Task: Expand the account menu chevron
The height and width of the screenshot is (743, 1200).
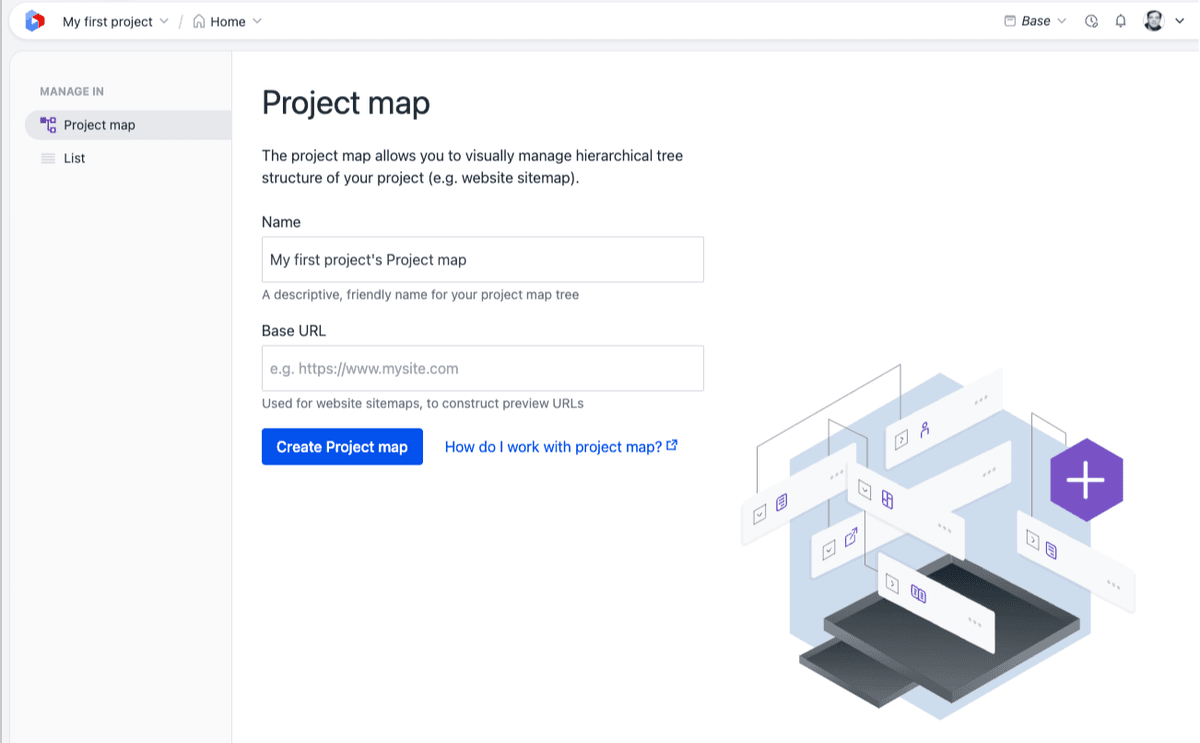Action: (x=1180, y=20)
